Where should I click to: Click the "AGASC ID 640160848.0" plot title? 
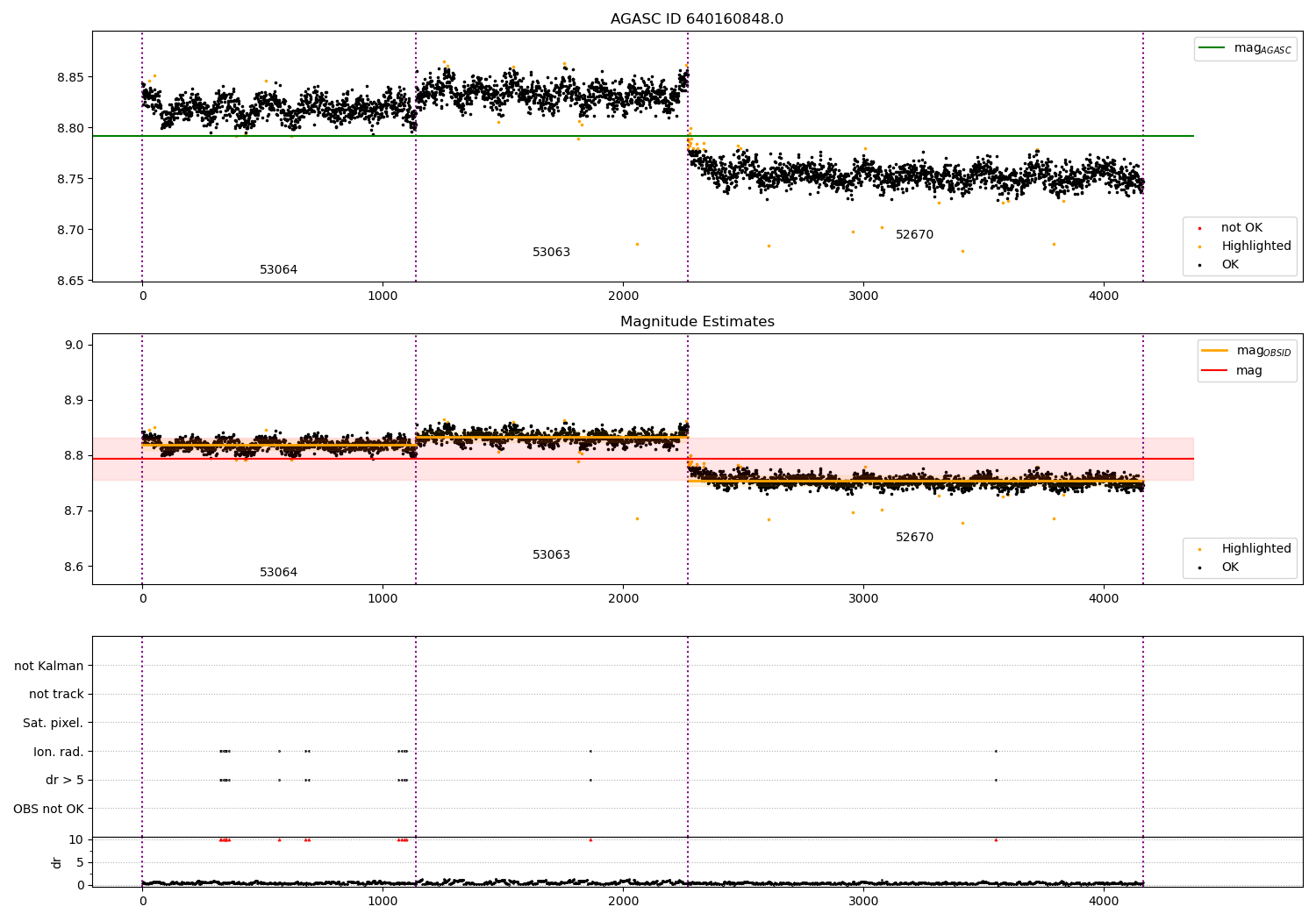point(697,19)
